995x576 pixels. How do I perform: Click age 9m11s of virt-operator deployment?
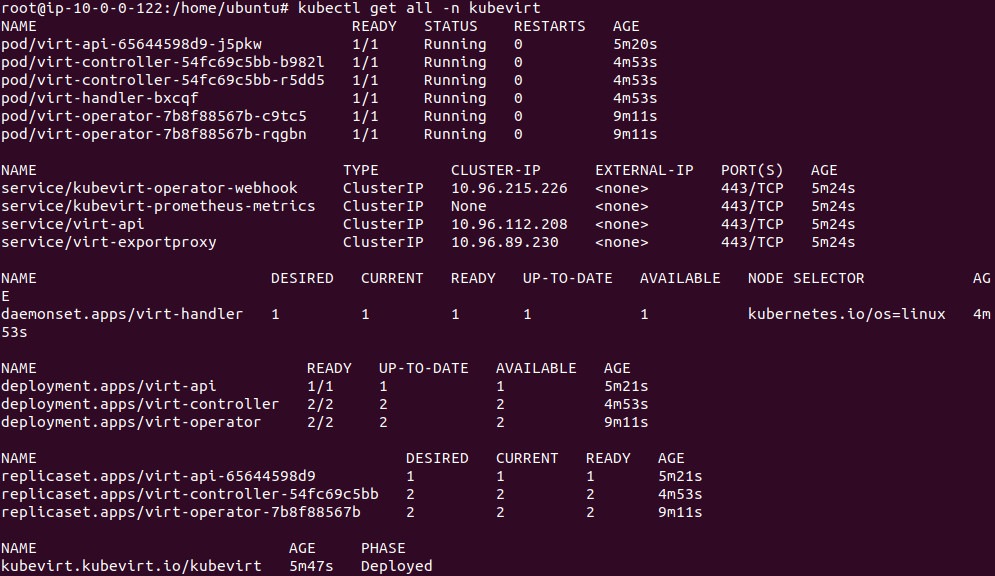(626, 422)
